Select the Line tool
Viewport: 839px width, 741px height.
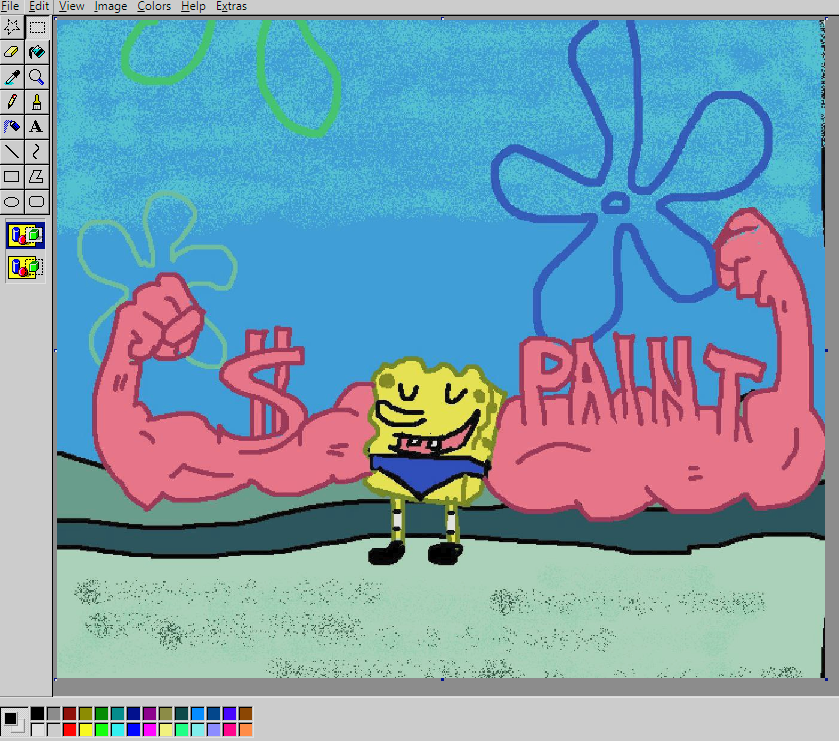[12, 151]
